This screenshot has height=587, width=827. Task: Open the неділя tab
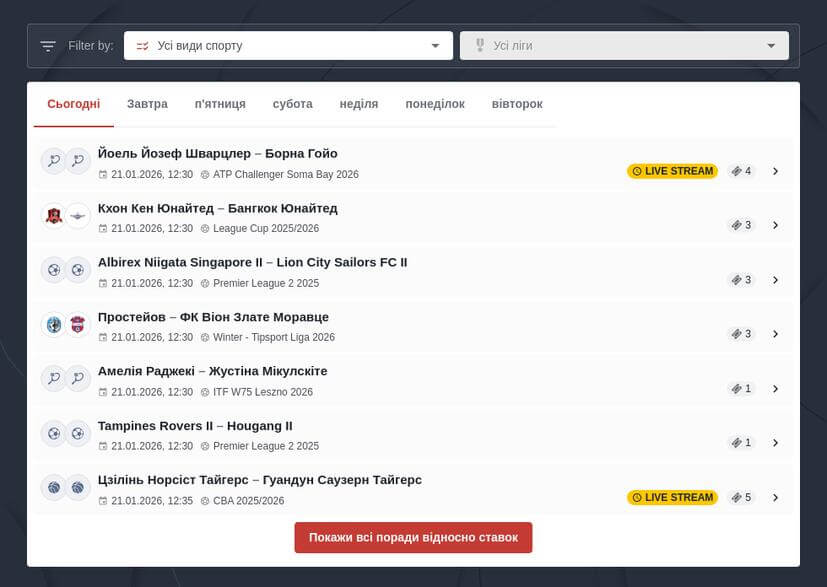point(359,104)
